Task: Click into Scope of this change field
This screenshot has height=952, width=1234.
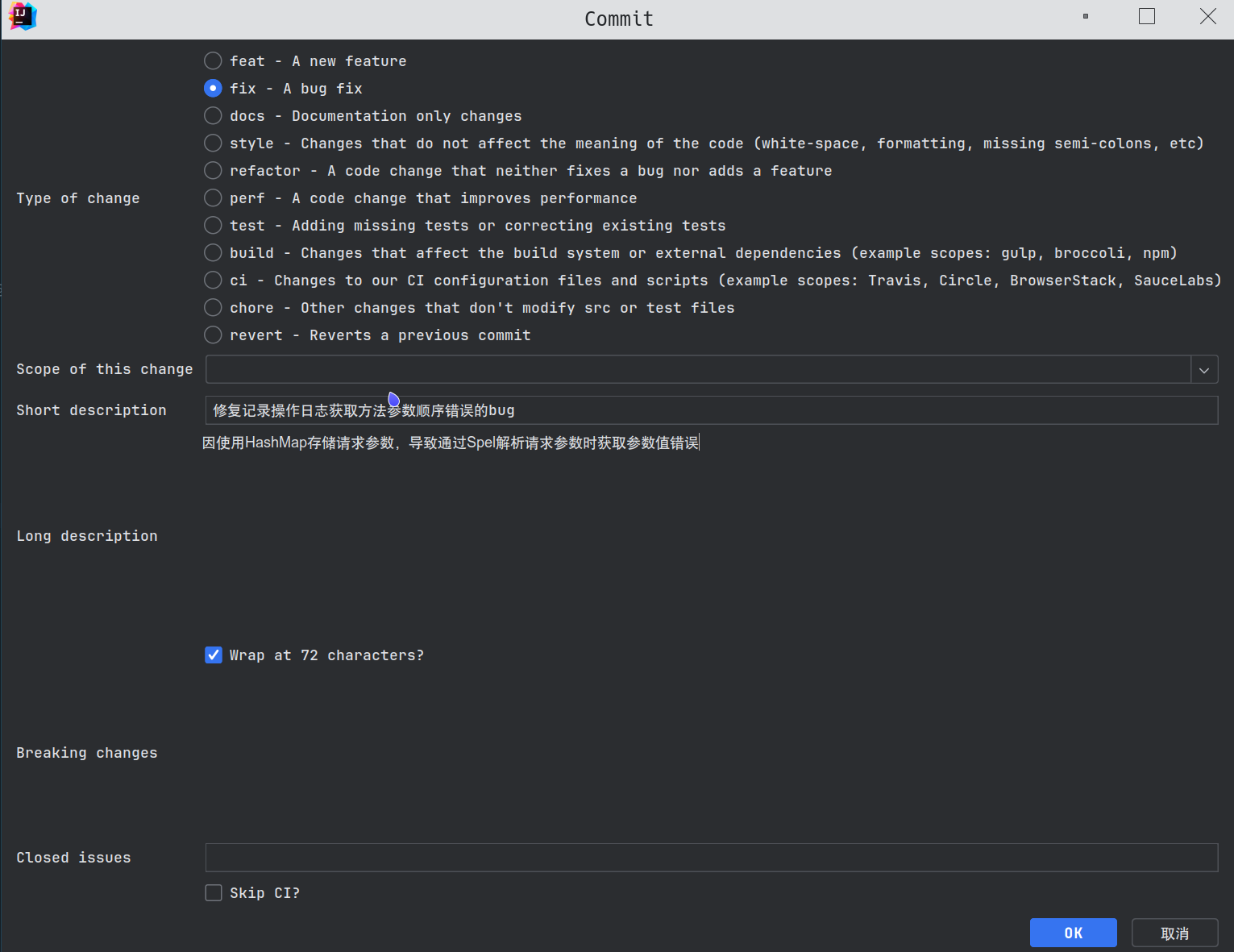Action: [x=698, y=370]
